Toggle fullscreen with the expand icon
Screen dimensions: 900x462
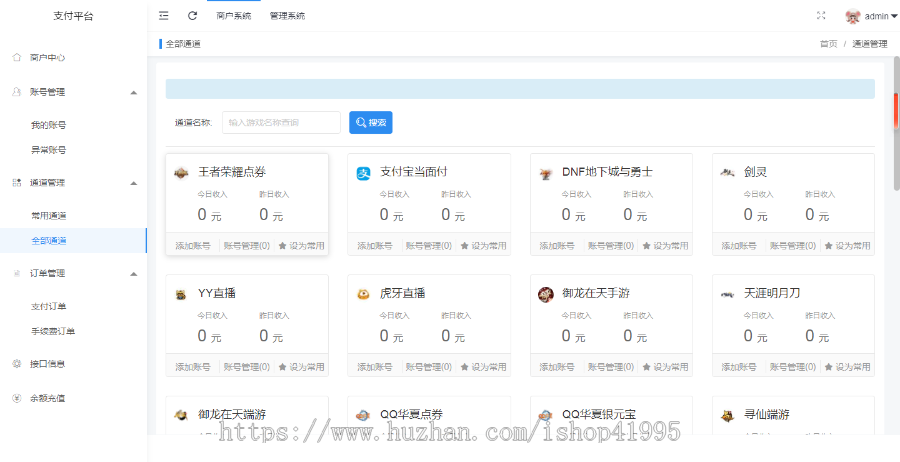pyautogui.click(x=821, y=16)
